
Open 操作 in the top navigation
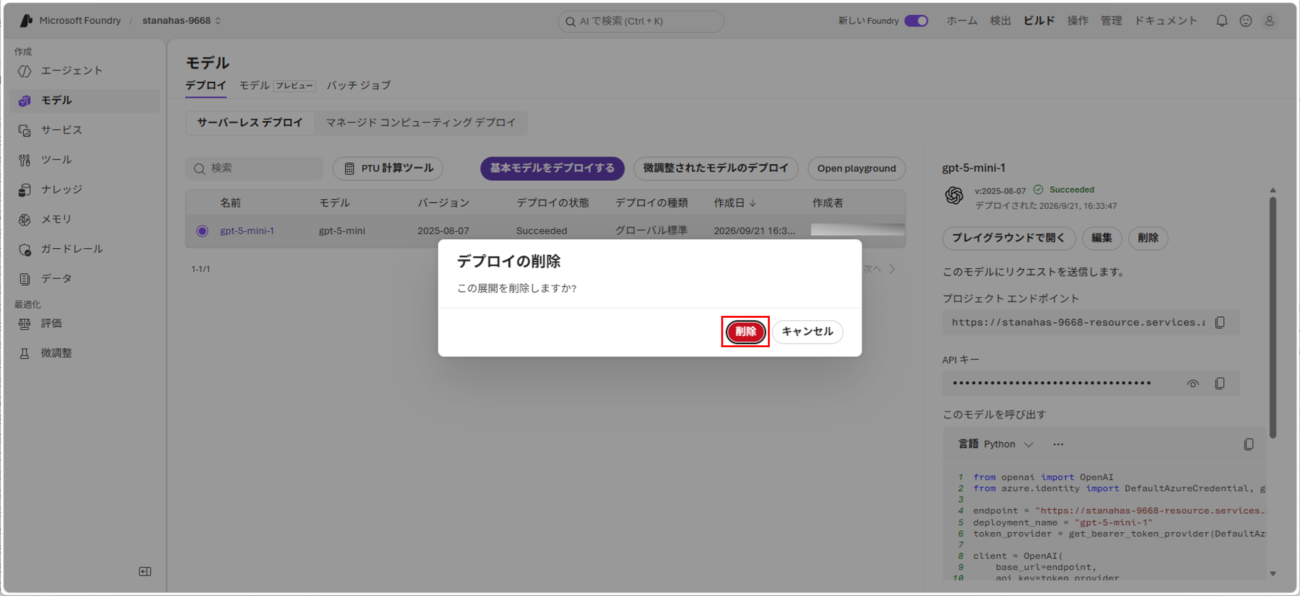pos(1077,20)
